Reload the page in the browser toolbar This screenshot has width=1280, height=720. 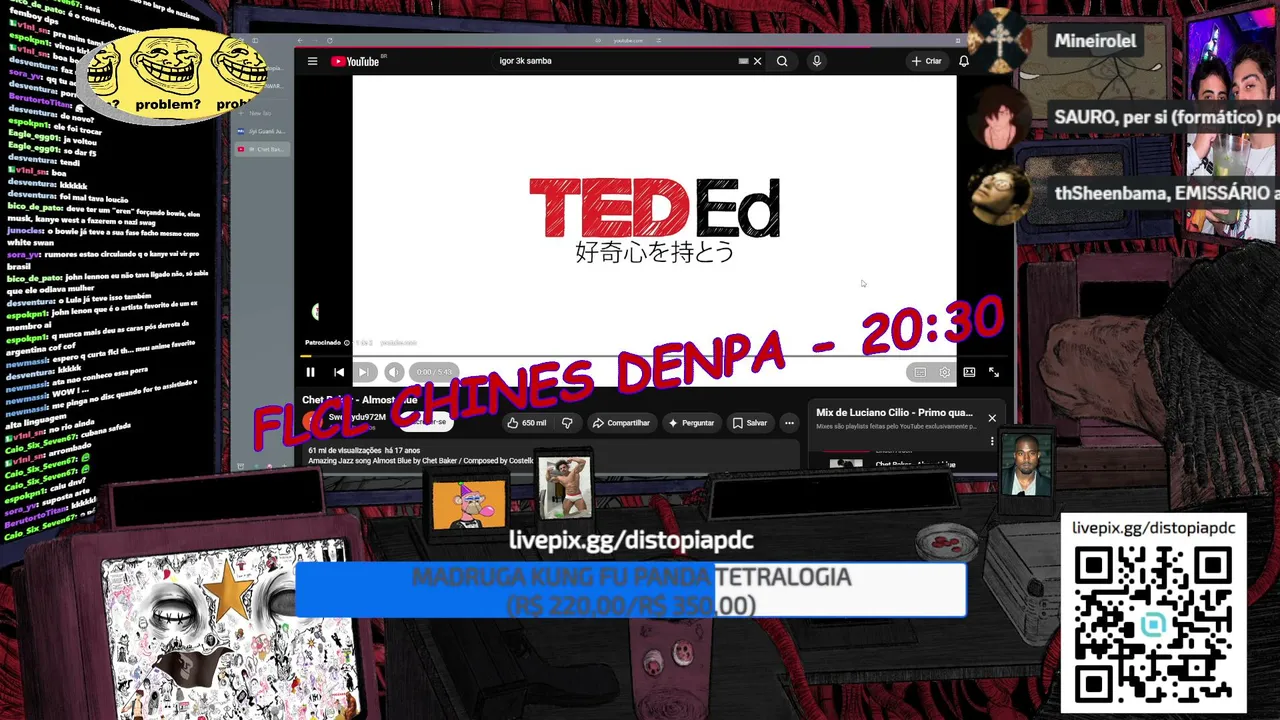click(329, 40)
